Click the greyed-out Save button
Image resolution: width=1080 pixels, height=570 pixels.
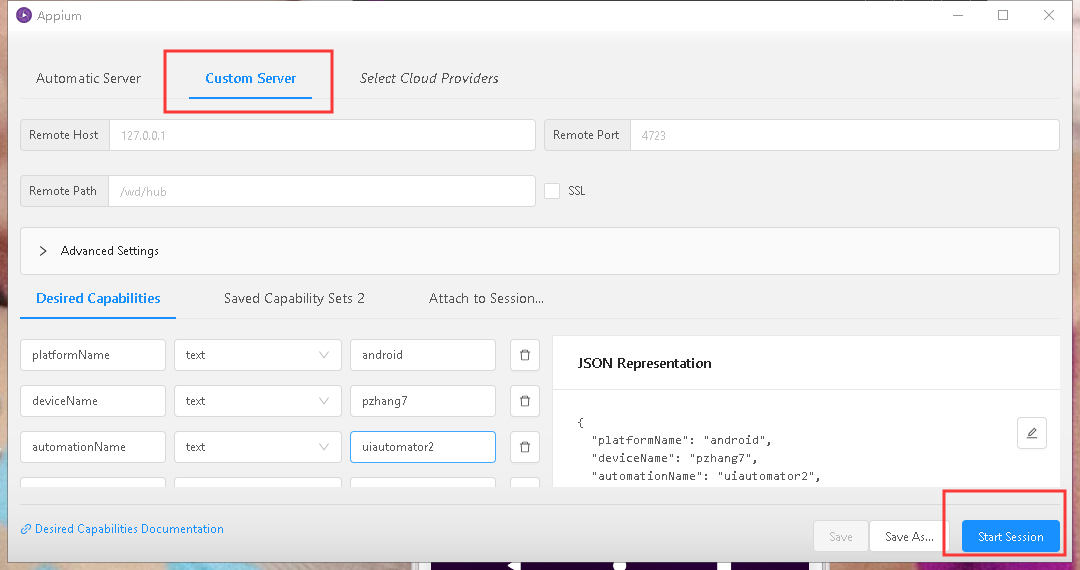pos(840,537)
